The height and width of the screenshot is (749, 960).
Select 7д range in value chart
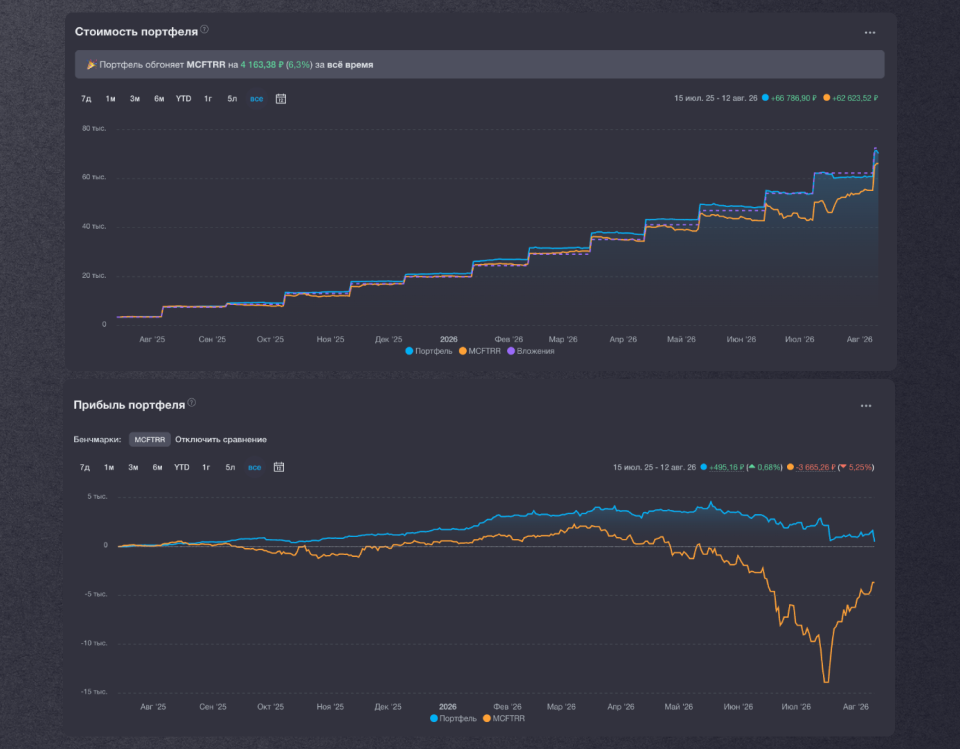click(86, 99)
